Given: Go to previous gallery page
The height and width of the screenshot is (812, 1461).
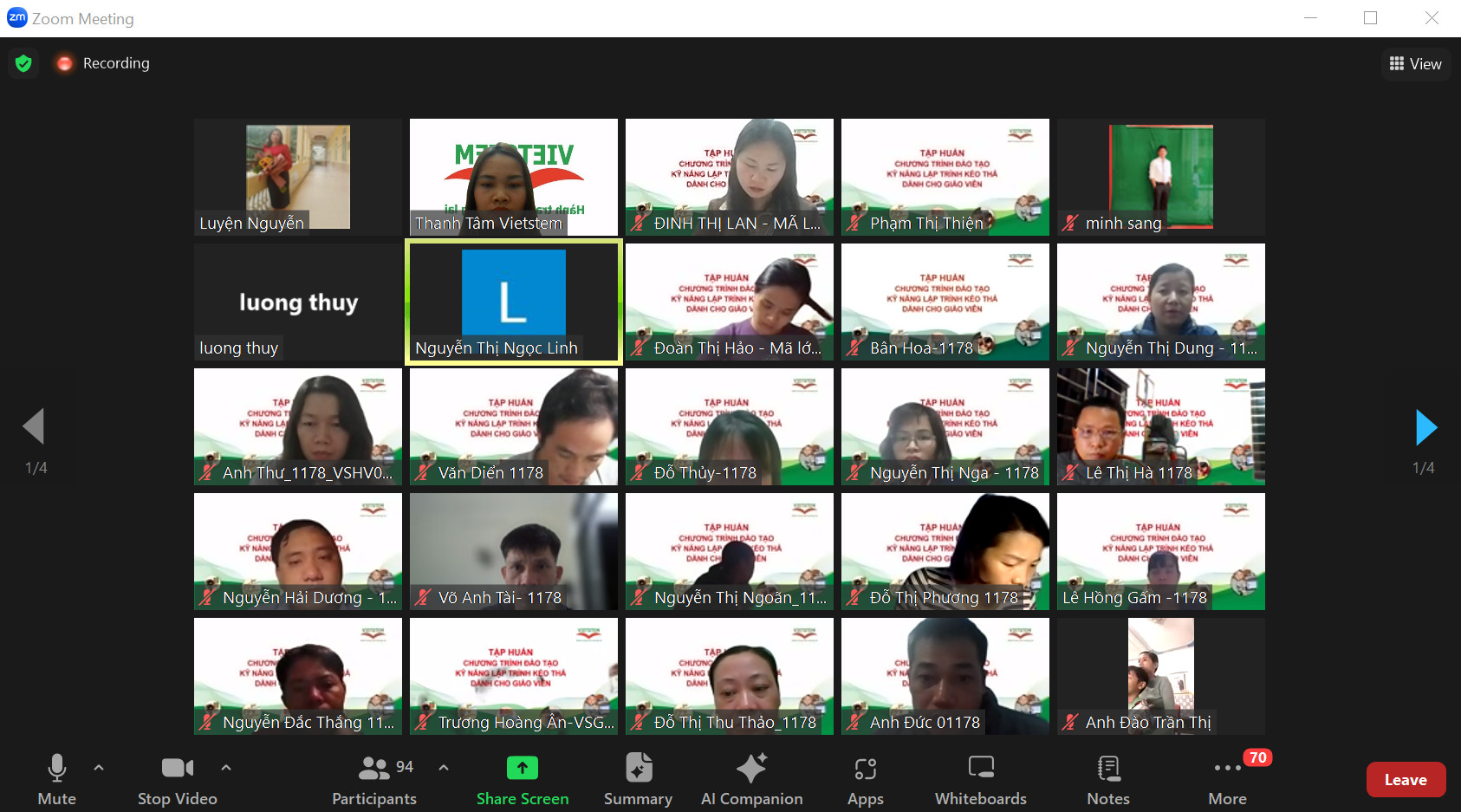Looking at the screenshot, I should 34,427.
